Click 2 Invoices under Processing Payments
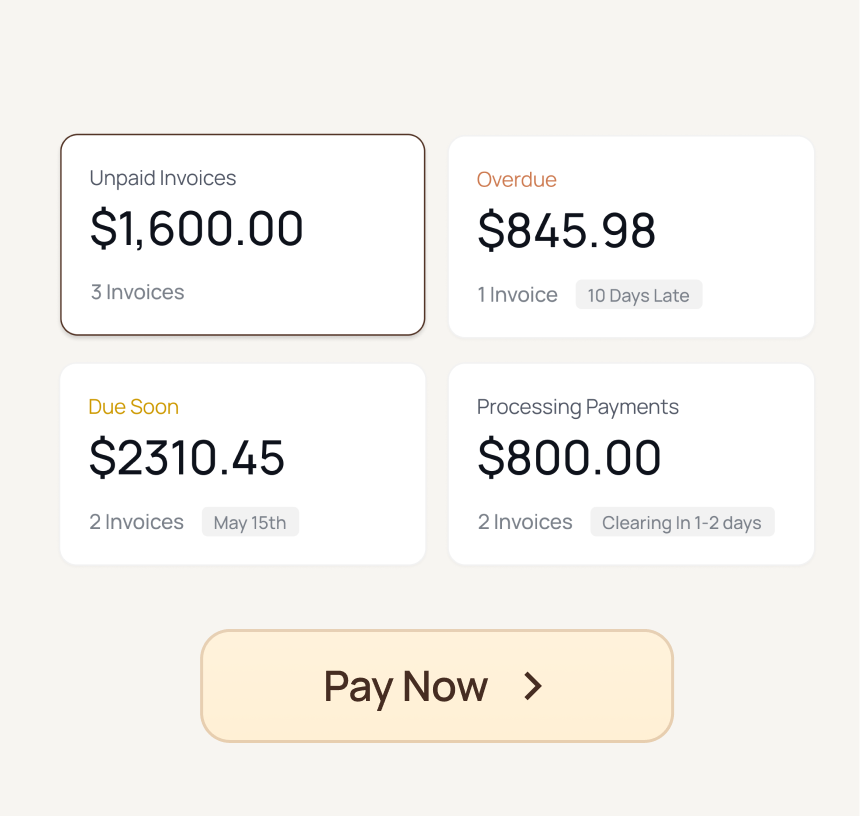 point(525,522)
